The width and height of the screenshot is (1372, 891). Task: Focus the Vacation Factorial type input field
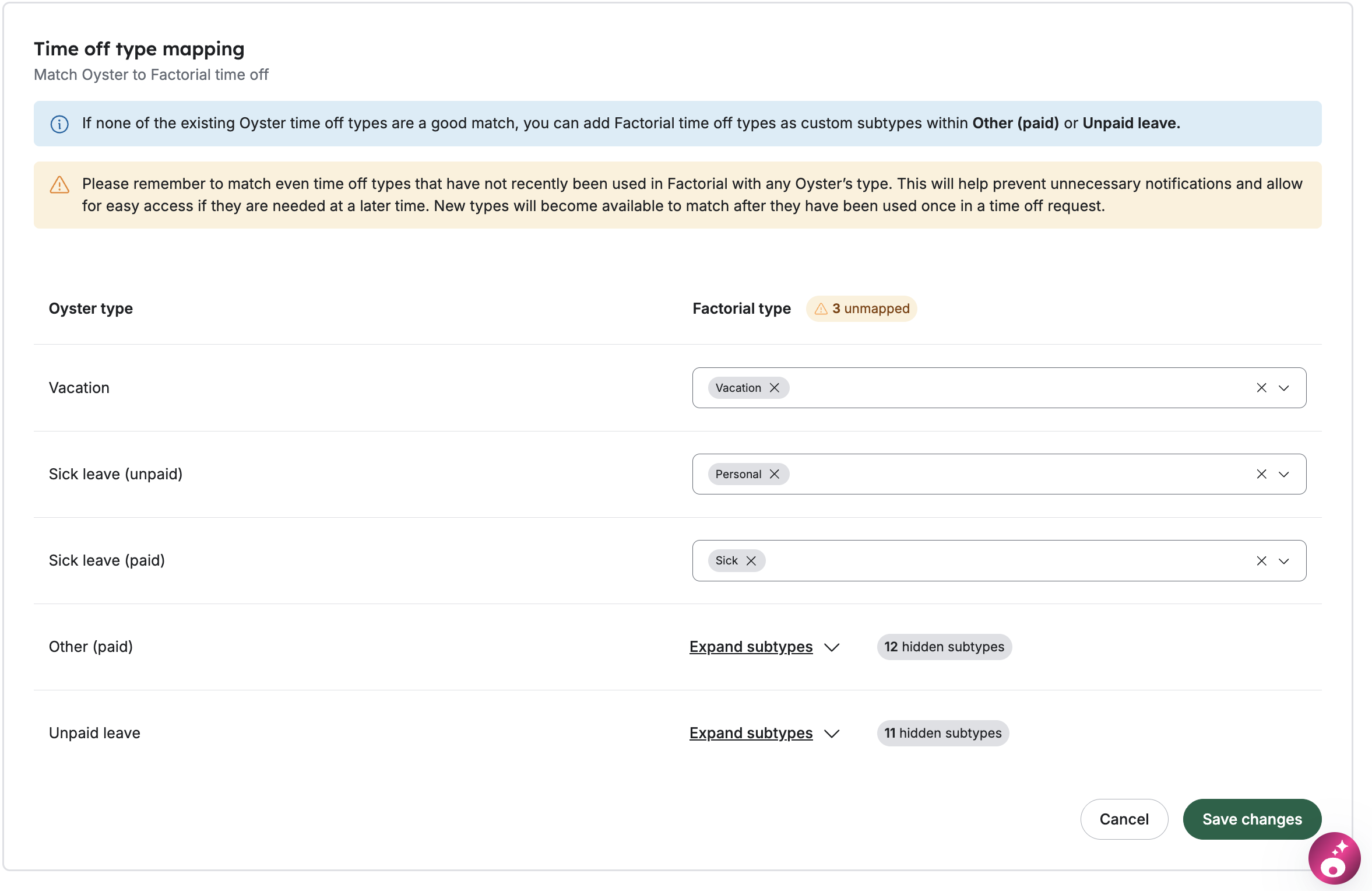[x=999, y=388]
